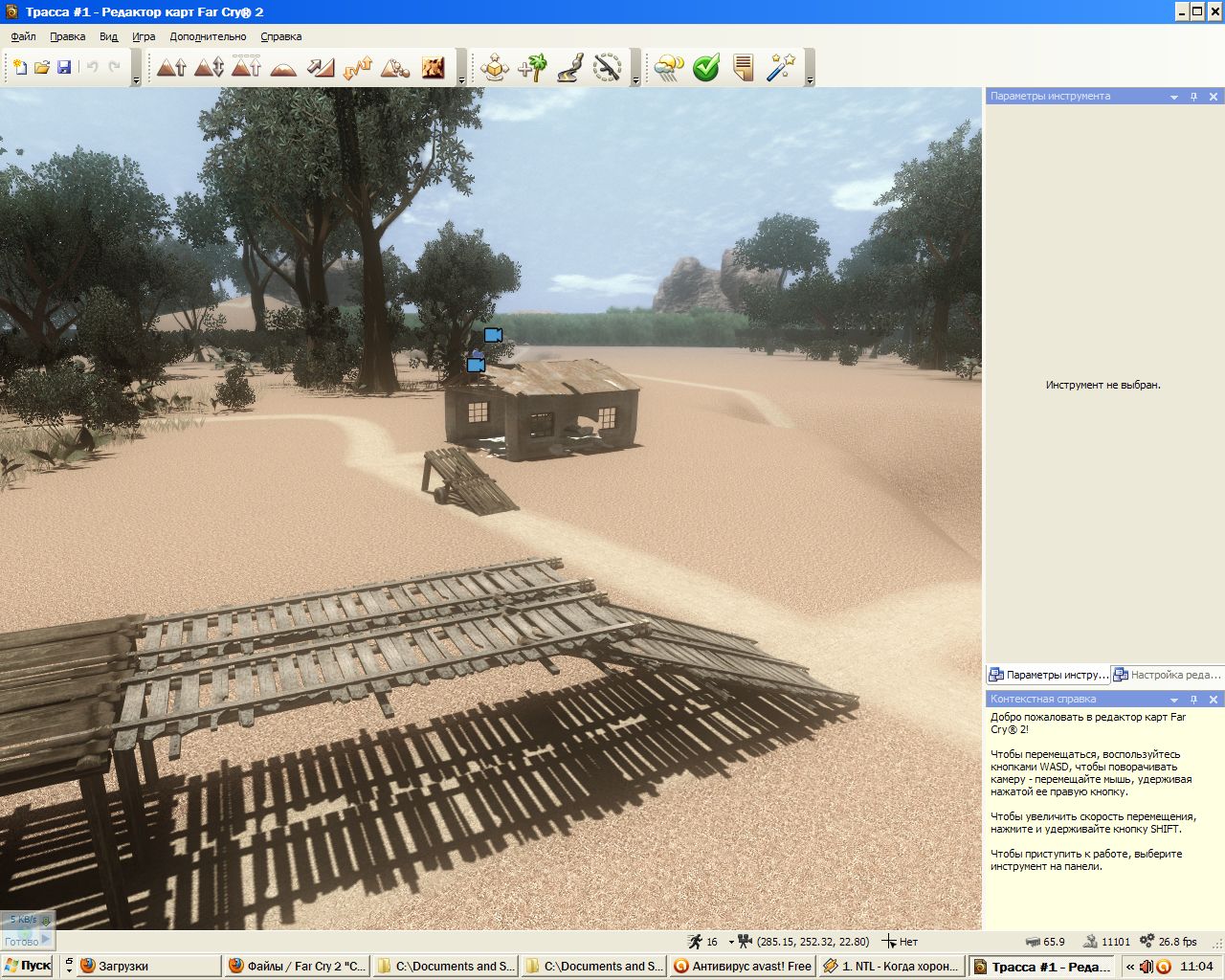Open a map with the folder icon
This screenshot has width=1225, height=980.
coord(42,67)
